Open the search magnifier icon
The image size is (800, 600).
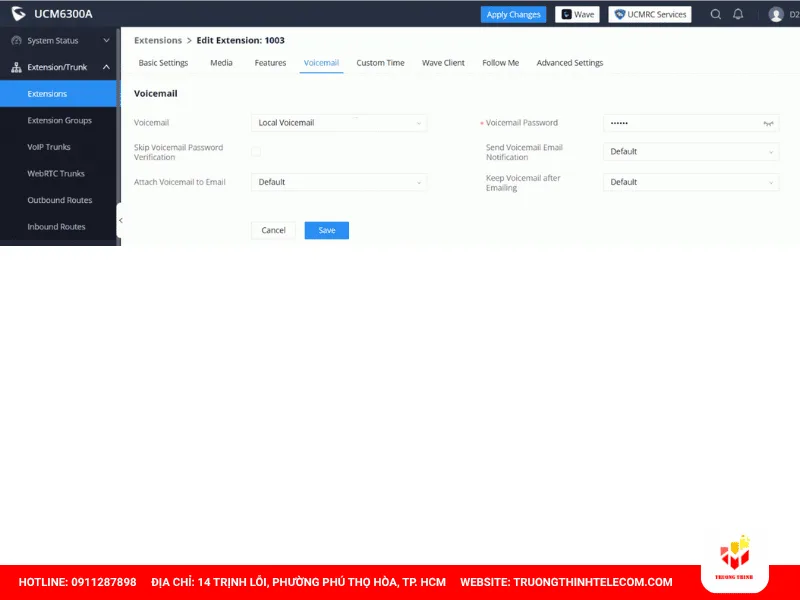[x=716, y=14]
